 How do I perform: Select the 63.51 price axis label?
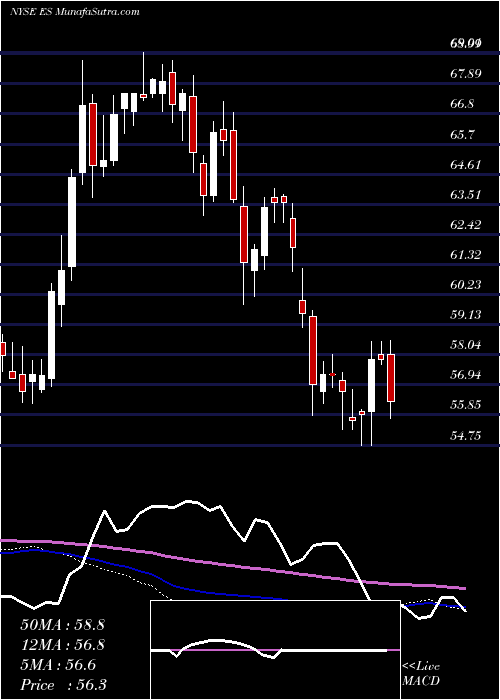[466, 194]
